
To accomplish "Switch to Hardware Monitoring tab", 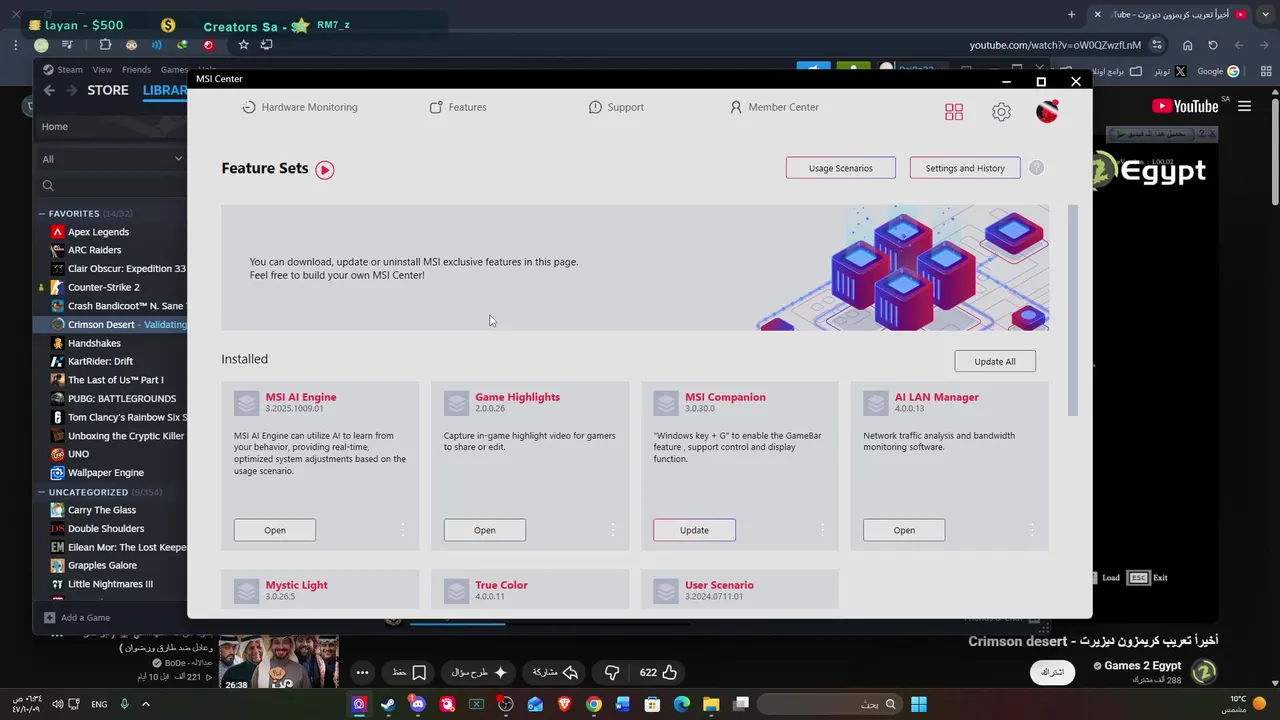I will (300, 107).
